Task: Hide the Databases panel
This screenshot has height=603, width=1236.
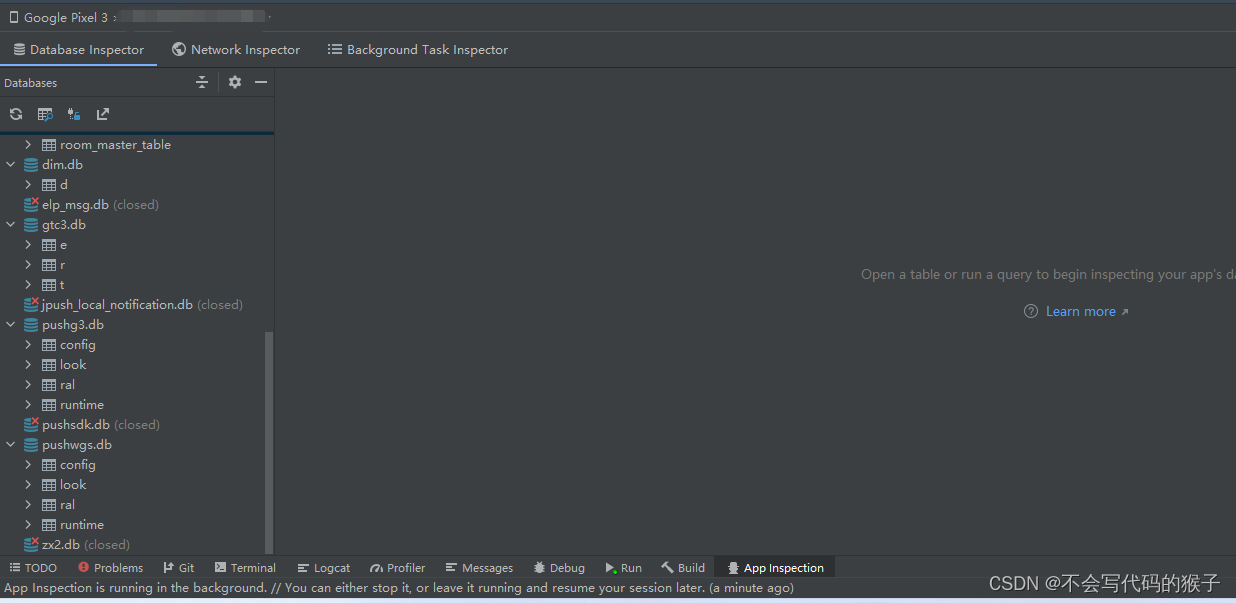Action: pyautogui.click(x=260, y=82)
